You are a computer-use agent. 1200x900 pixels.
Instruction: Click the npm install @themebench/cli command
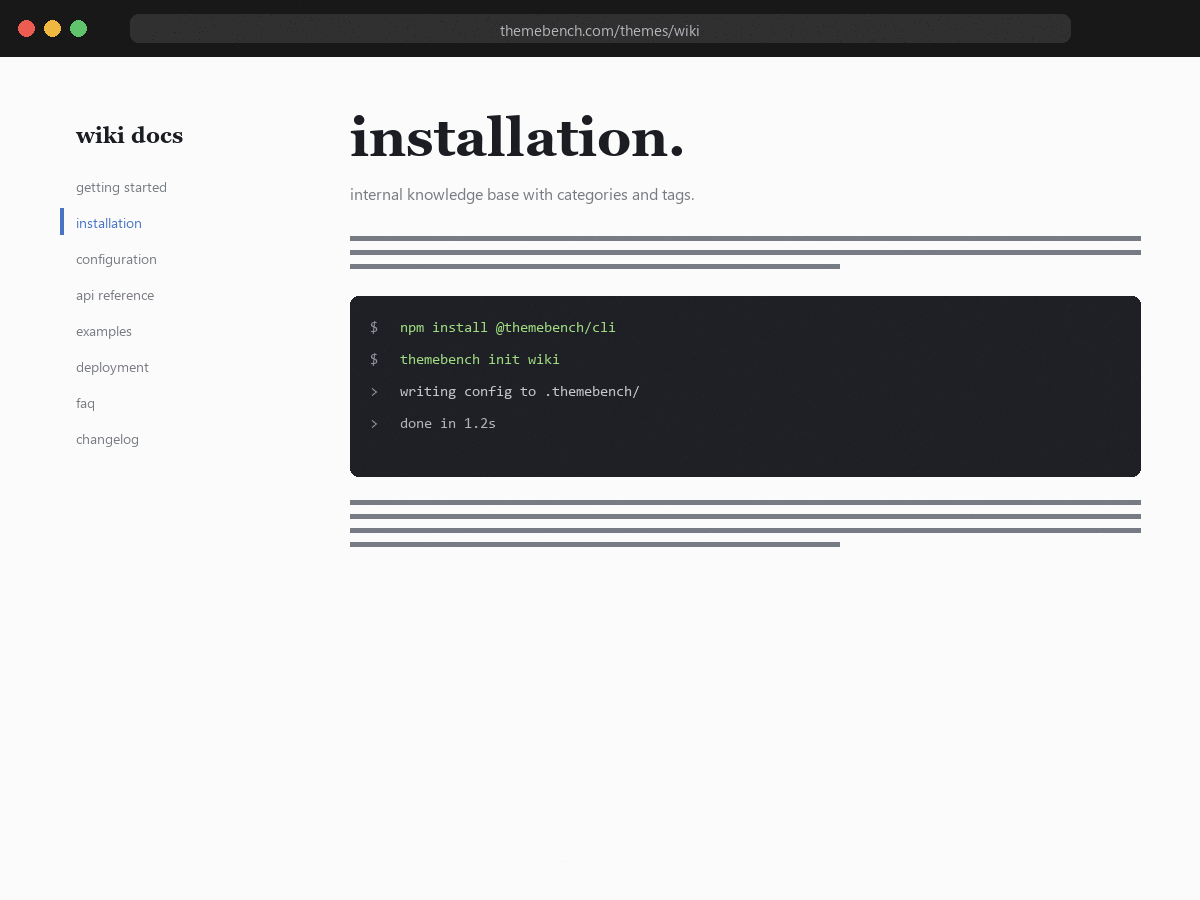pyautogui.click(x=508, y=327)
